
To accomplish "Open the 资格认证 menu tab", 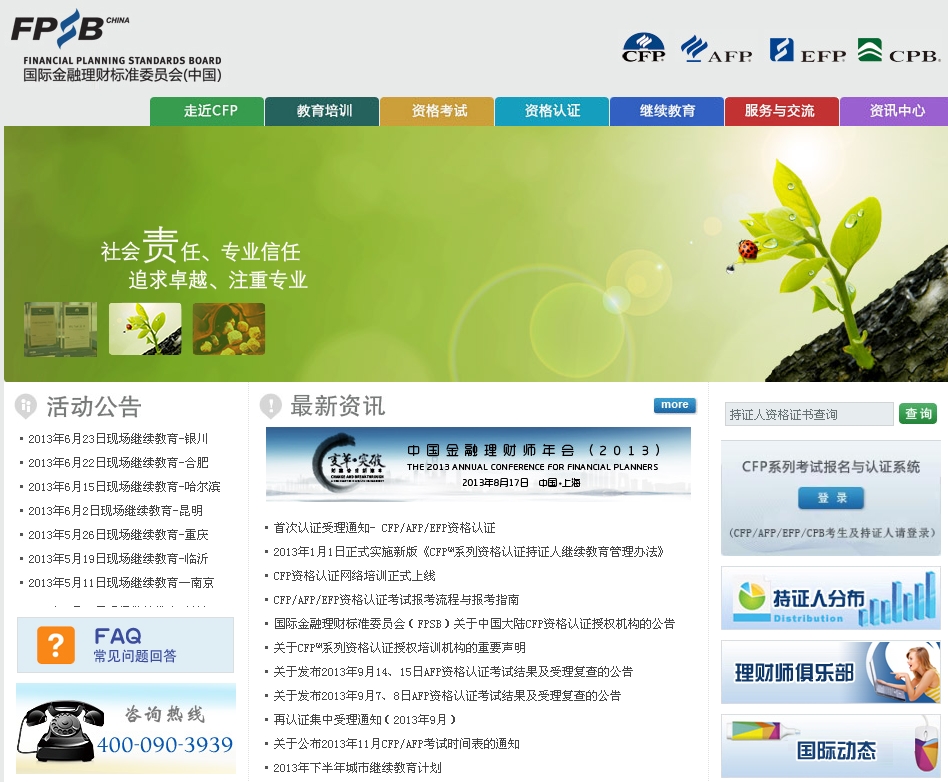I will pos(552,111).
